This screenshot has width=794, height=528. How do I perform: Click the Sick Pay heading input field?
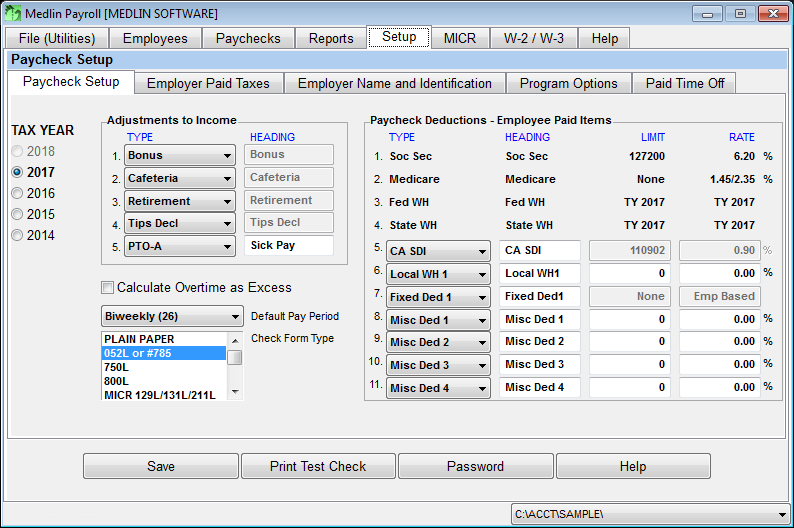tap(289, 246)
